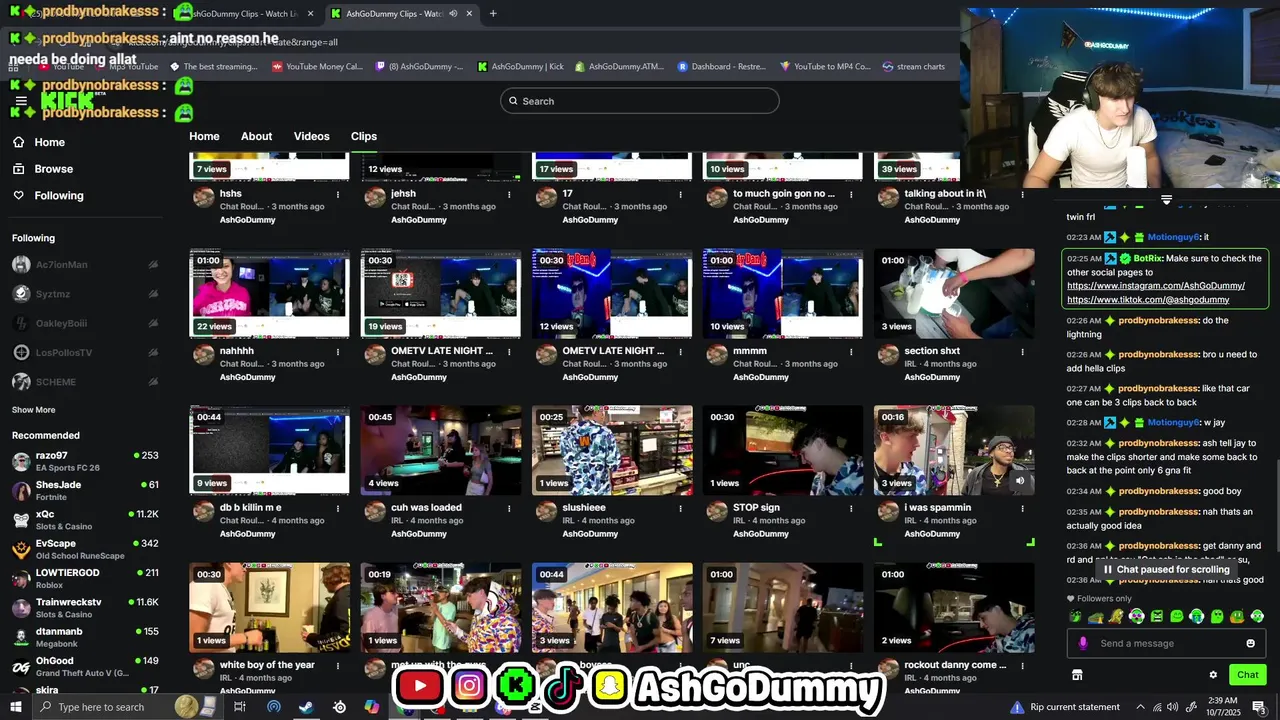This screenshot has width=1280, height=720.
Task: Switch to the Videos tab
Action: [x=311, y=136]
